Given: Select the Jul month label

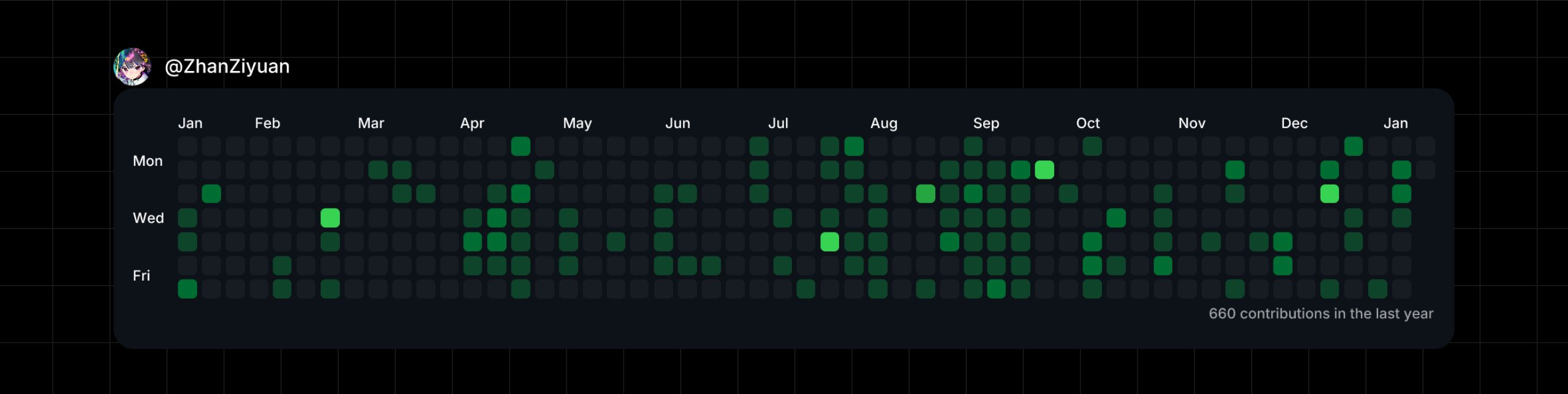Looking at the screenshot, I should pos(778,124).
